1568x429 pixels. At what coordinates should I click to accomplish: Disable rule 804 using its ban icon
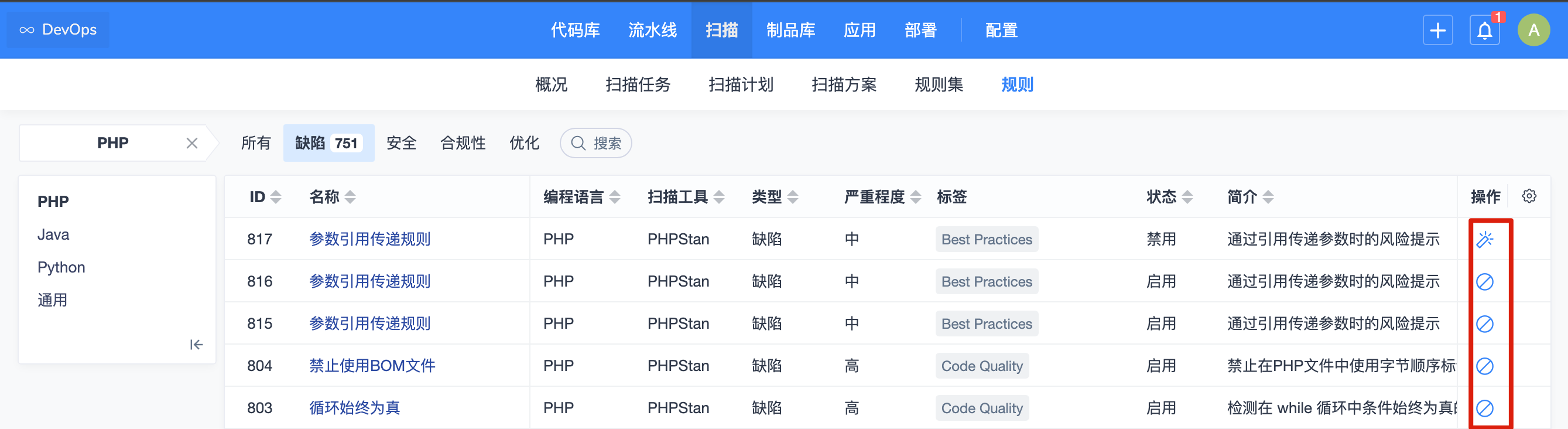(x=1485, y=366)
